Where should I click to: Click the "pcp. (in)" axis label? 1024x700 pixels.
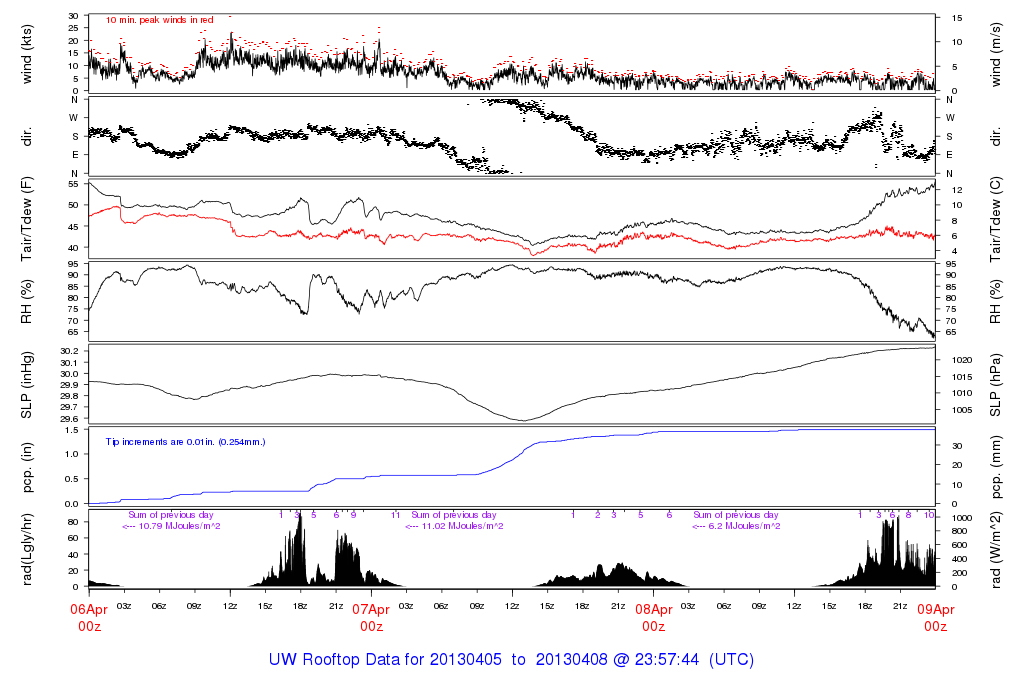27,468
